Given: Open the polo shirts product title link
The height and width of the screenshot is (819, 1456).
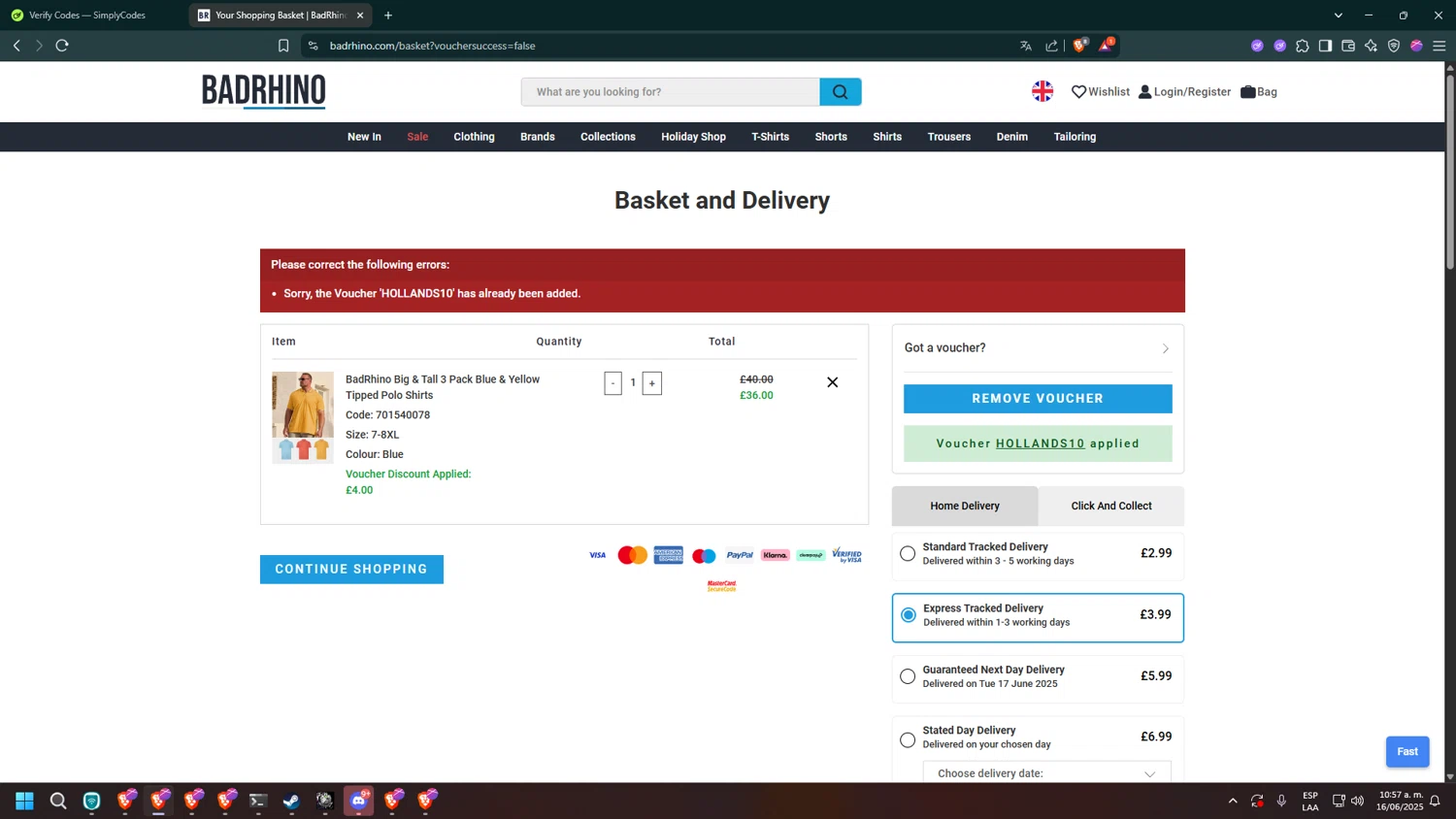Looking at the screenshot, I should pyautogui.click(x=443, y=387).
